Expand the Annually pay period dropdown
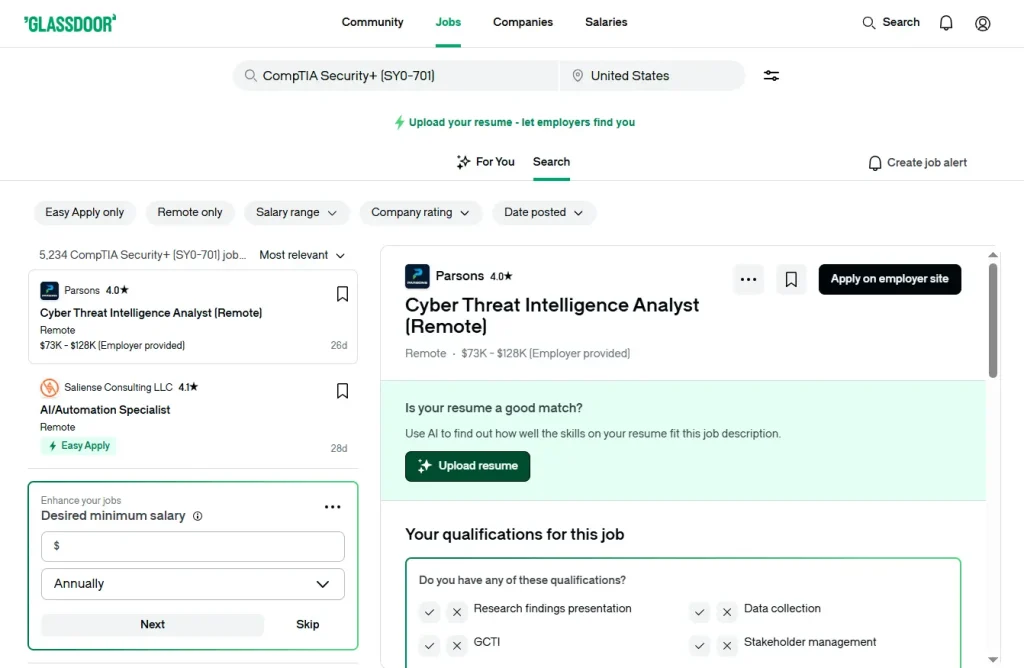This screenshot has width=1024, height=668. point(193,584)
